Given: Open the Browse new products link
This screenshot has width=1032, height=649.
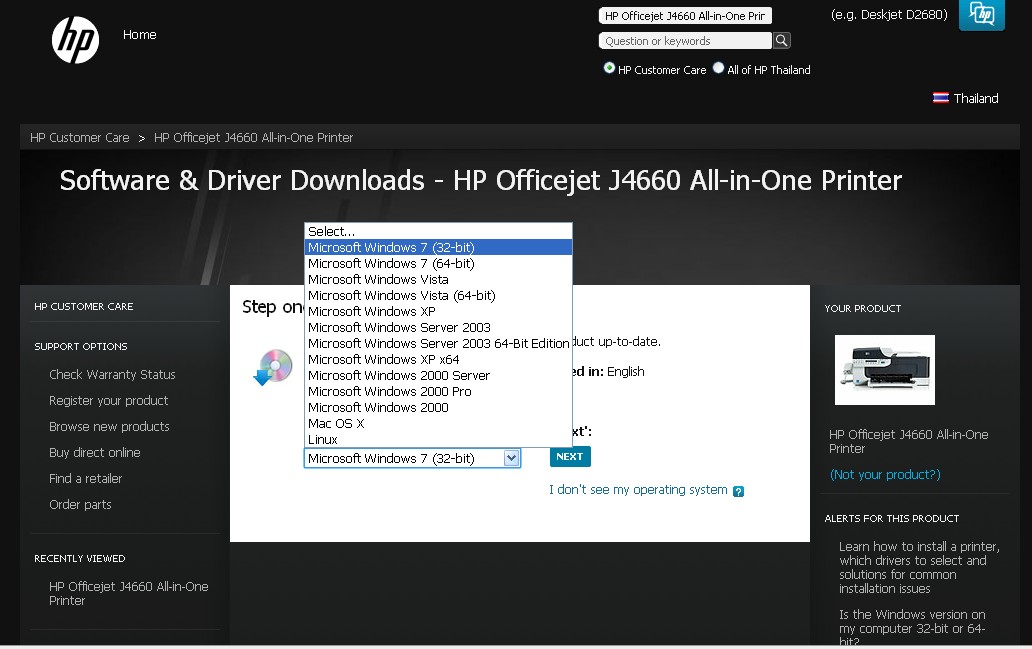Looking at the screenshot, I should (109, 427).
